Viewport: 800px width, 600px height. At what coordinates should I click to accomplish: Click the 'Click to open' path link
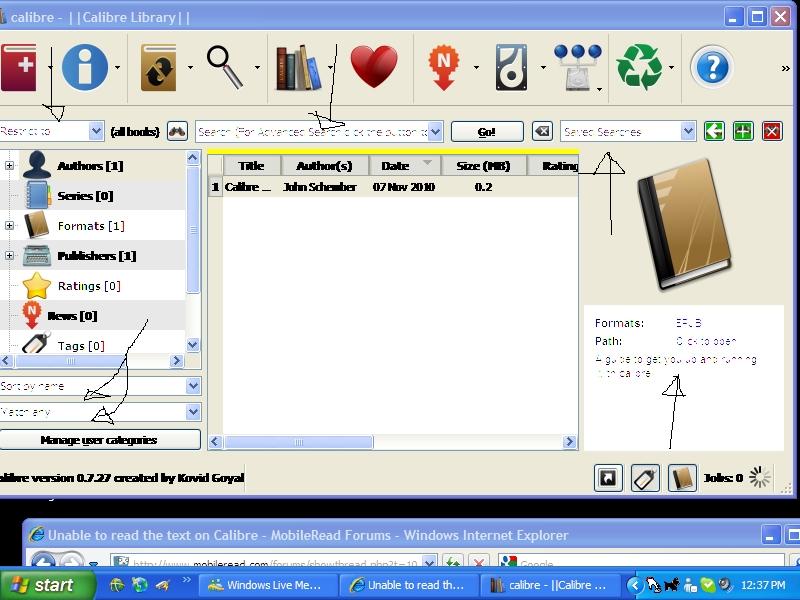point(706,341)
